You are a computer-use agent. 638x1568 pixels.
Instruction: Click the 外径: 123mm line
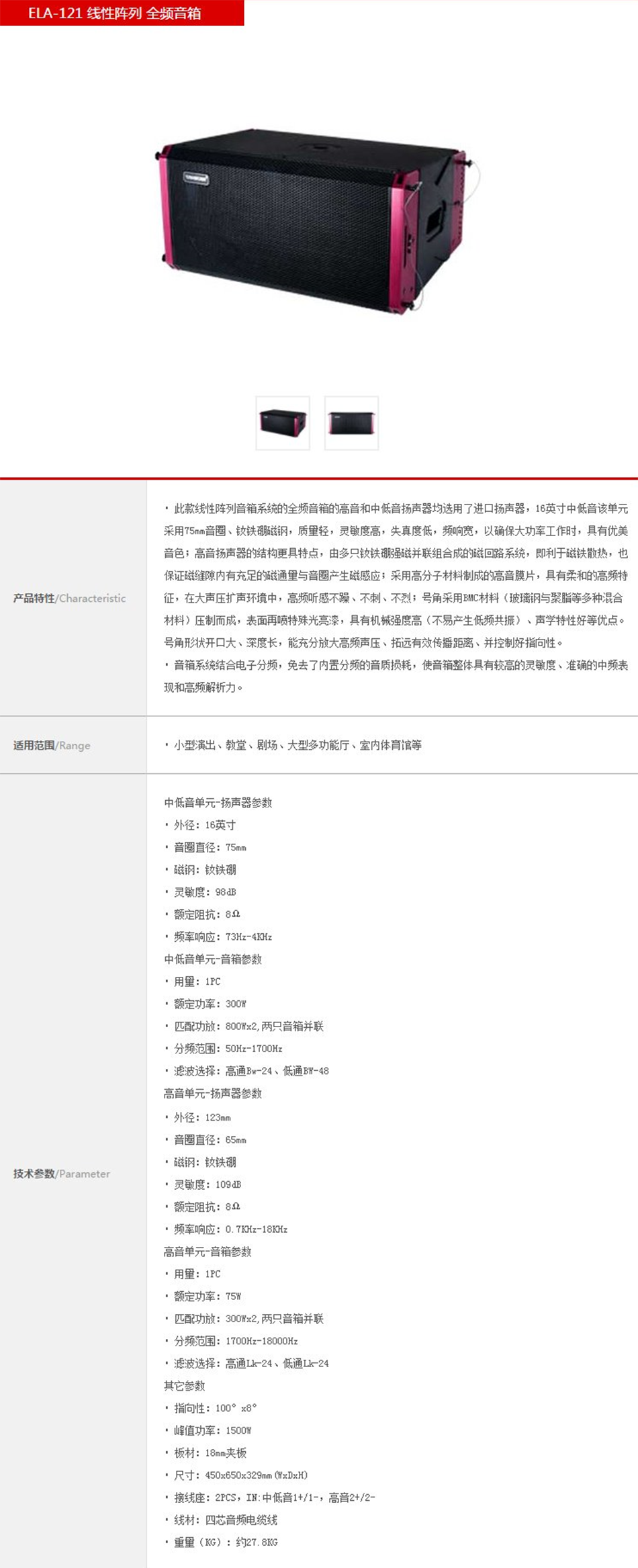point(197,1117)
